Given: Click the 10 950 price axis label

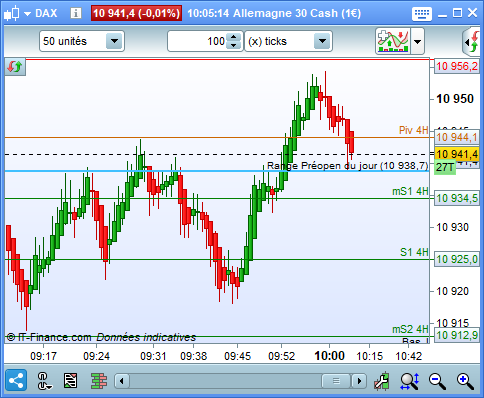Looking at the screenshot, I should point(455,99).
